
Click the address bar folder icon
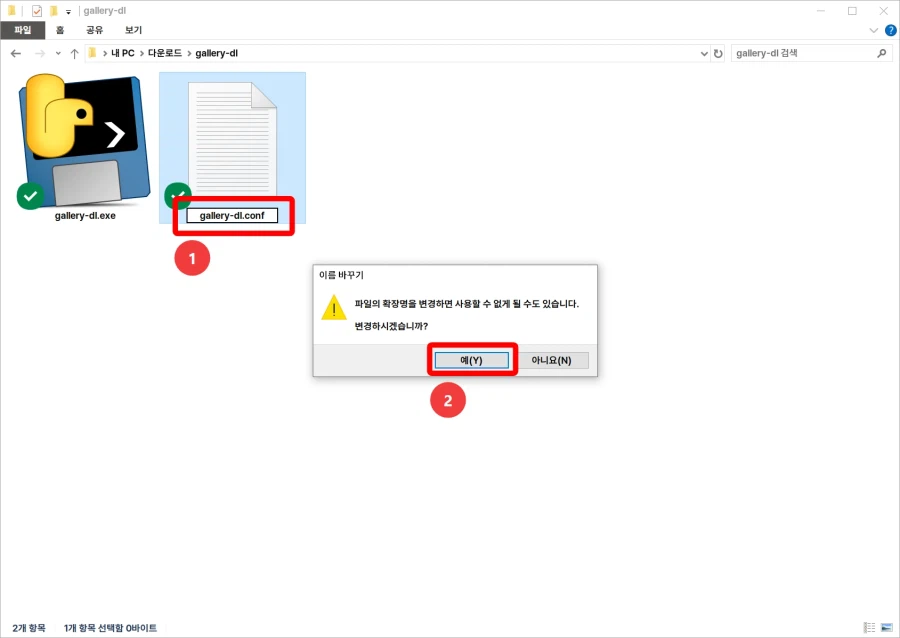pyautogui.click(x=92, y=53)
